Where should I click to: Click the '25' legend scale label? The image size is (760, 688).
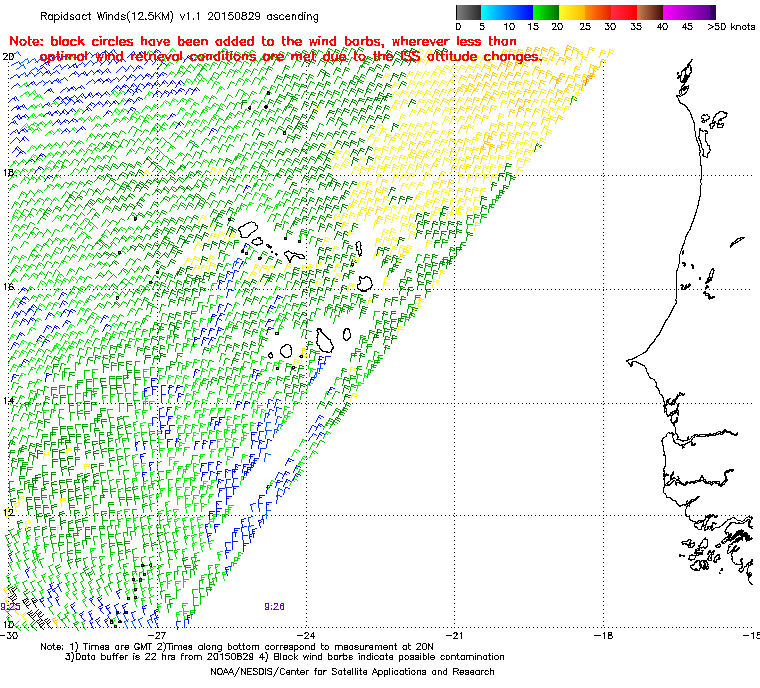pyautogui.click(x=585, y=27)
